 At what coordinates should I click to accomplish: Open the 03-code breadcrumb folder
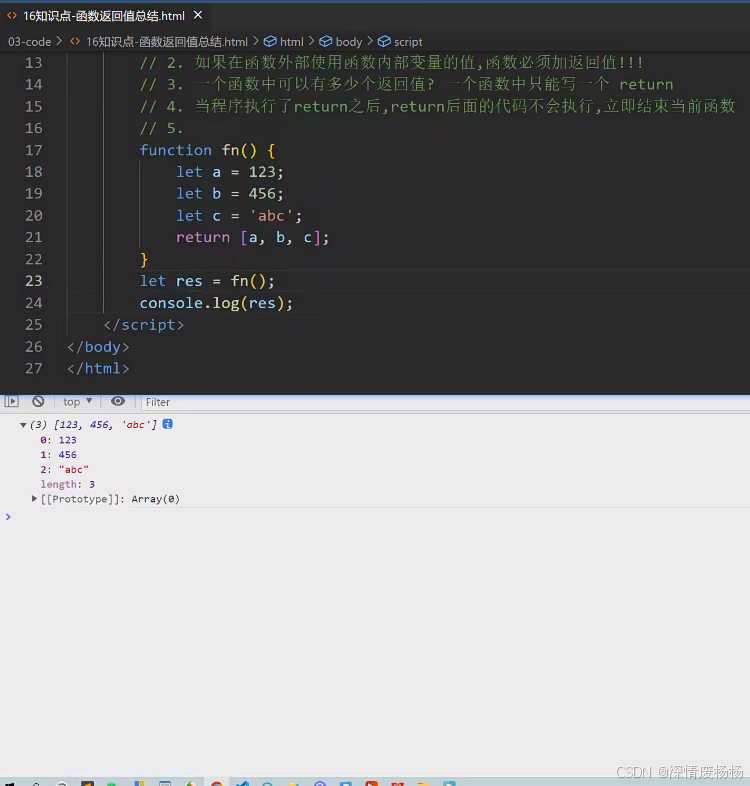[x=30, y=42]
